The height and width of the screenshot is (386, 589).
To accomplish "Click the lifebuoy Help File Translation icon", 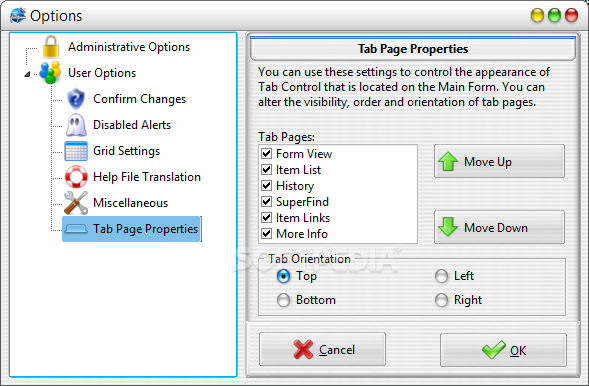I will tap(76, 176).
